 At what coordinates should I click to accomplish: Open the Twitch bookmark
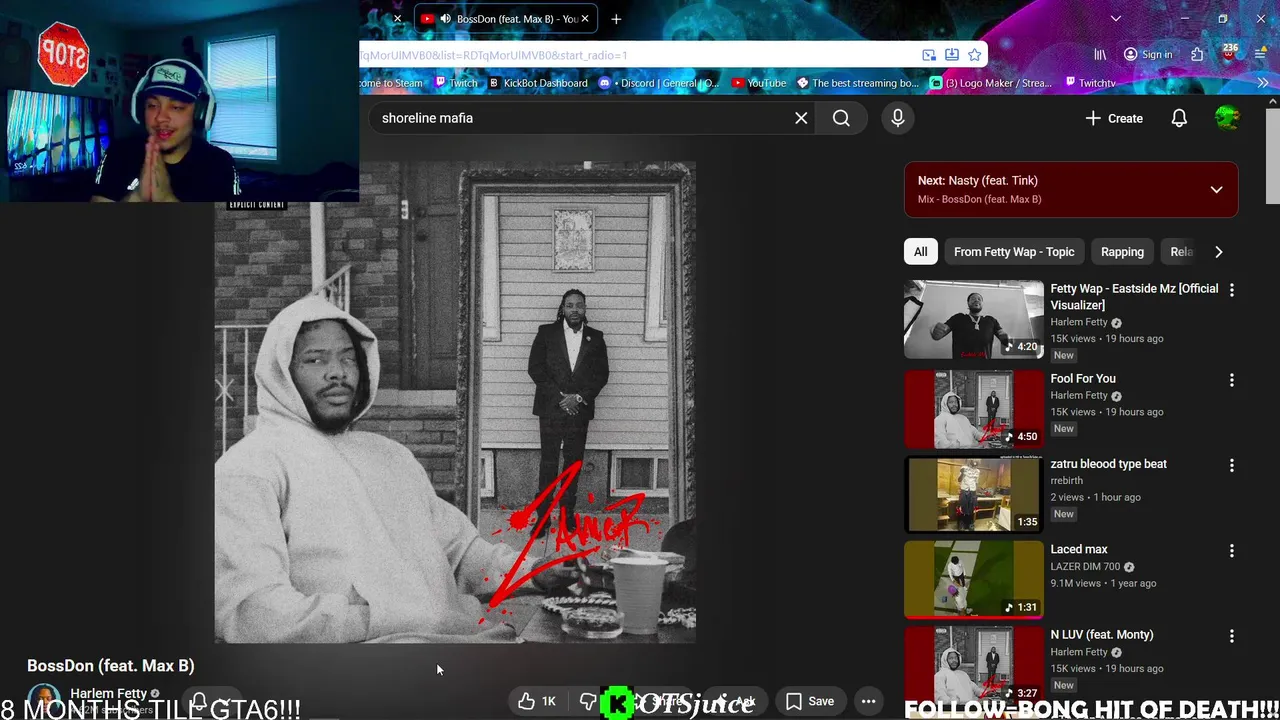[x=455, y=83]
